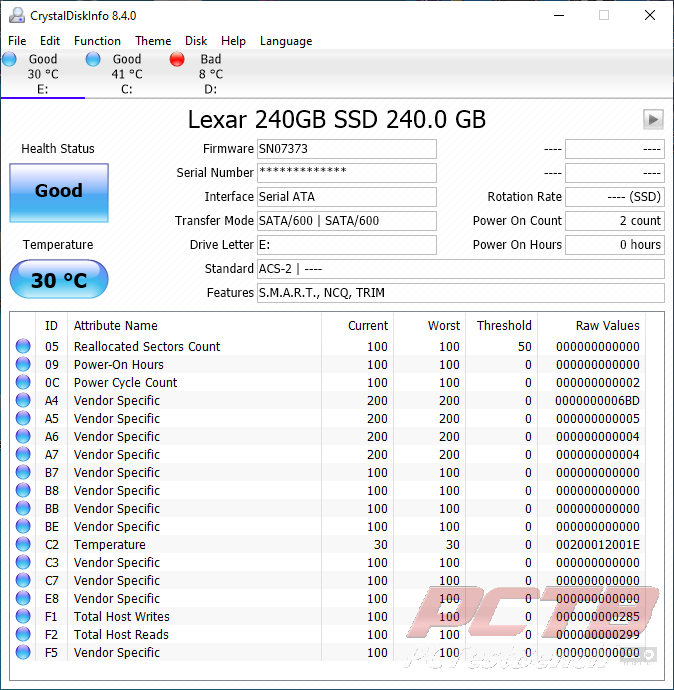Click the Lexar 240GB SSD model title
Image resolution: width=674 pixels, height=690 pixels.
pyautogui.click(x=337, y=119)
